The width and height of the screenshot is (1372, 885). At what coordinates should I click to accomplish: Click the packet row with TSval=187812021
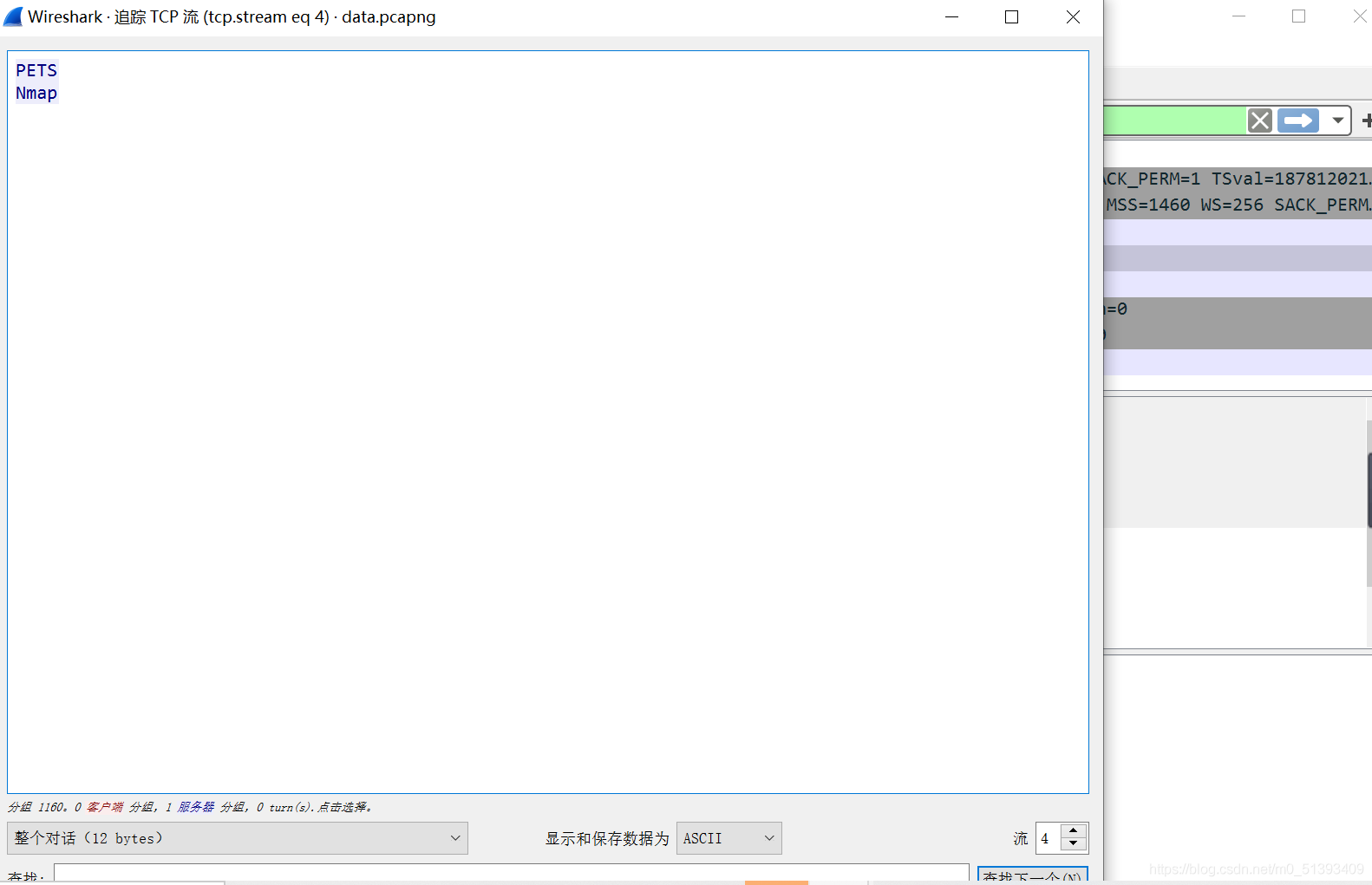click(1238, 179)
